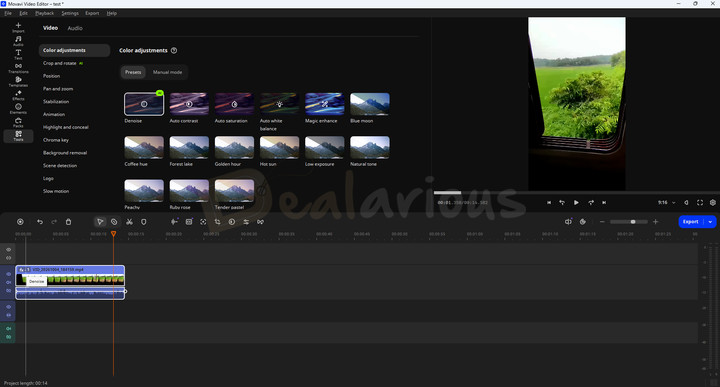Hide the top overlay track with its eye icon
This screenshot has width=720, height=387.
(8, 250)
